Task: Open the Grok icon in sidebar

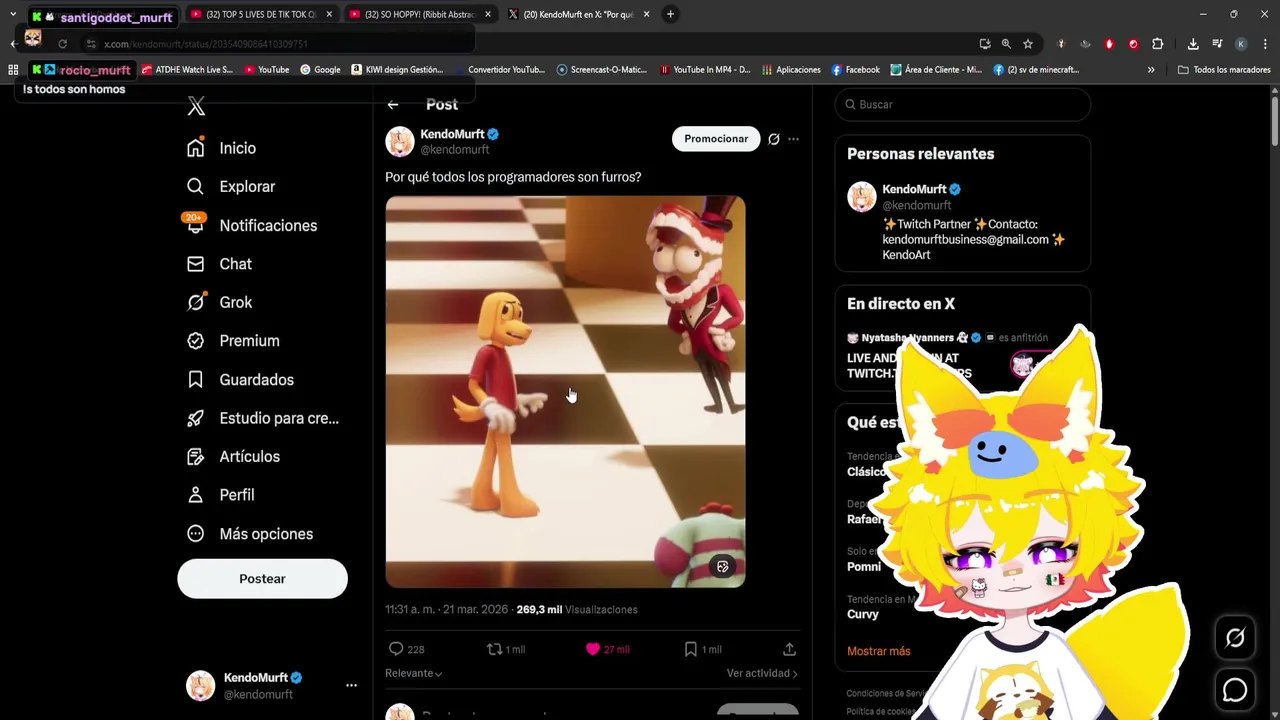Action: click(x=196, y=302)
